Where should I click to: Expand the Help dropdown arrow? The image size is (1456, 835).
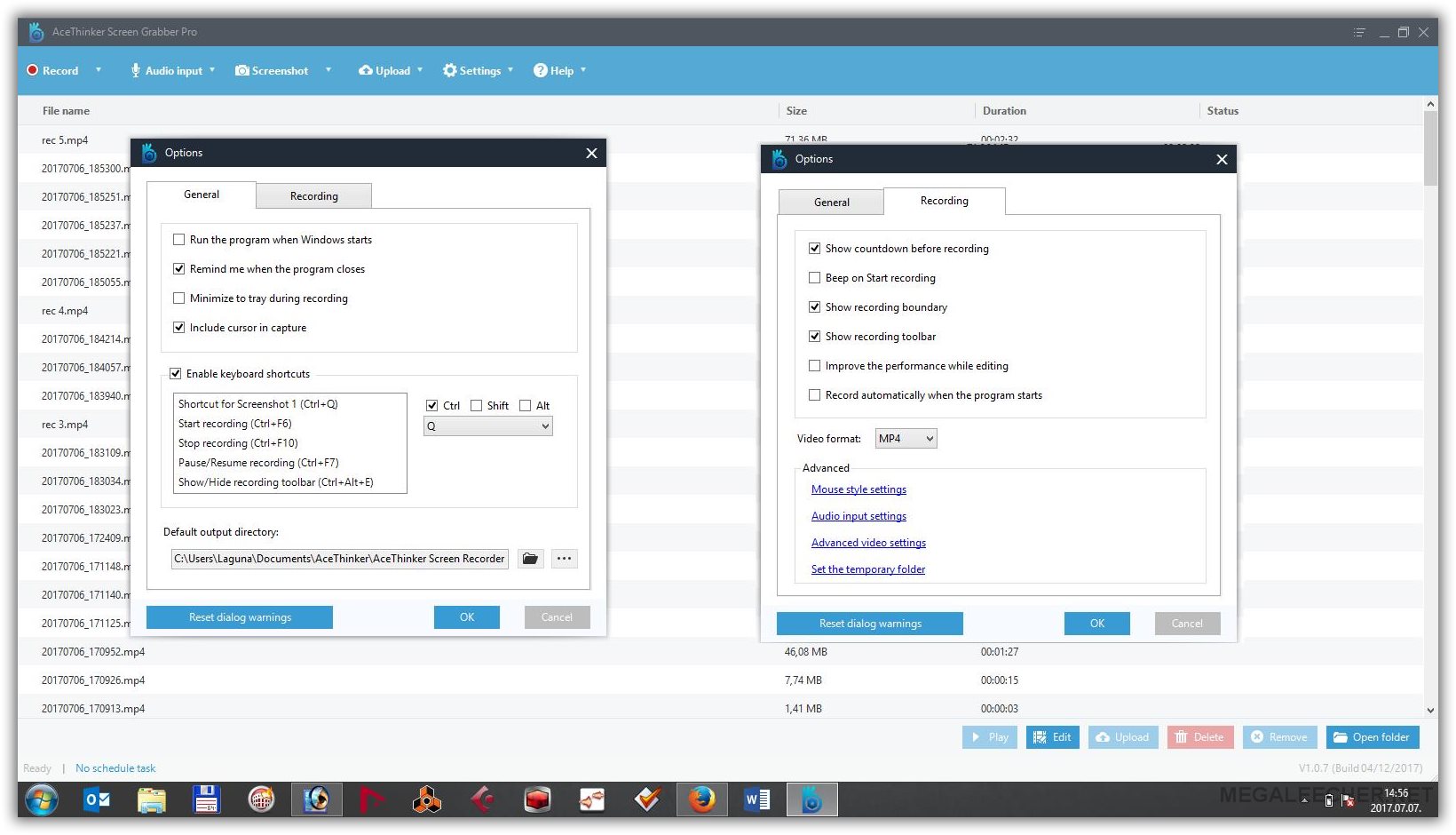click(583, 70)
